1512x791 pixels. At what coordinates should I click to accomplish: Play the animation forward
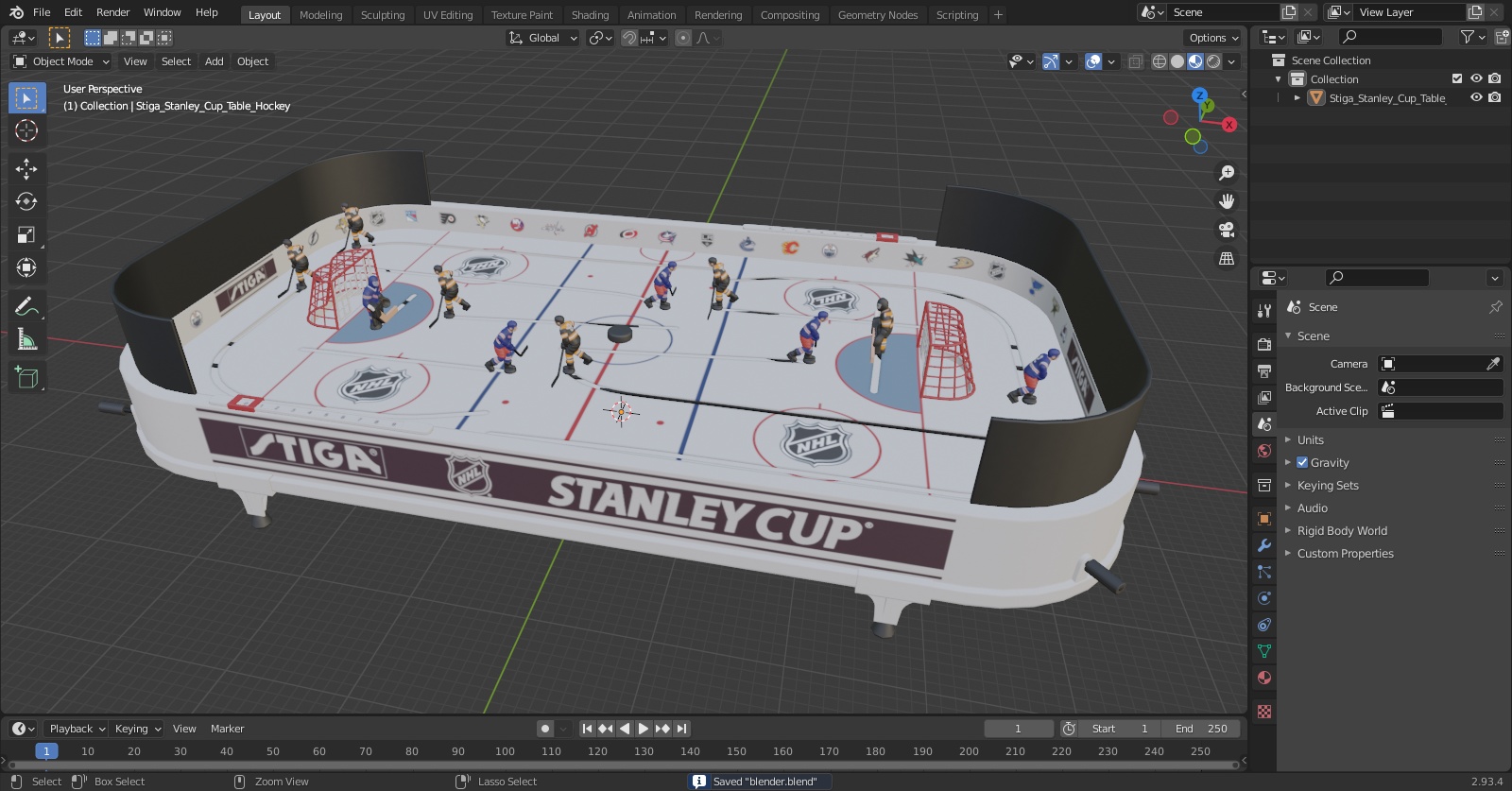click(644, 729)
